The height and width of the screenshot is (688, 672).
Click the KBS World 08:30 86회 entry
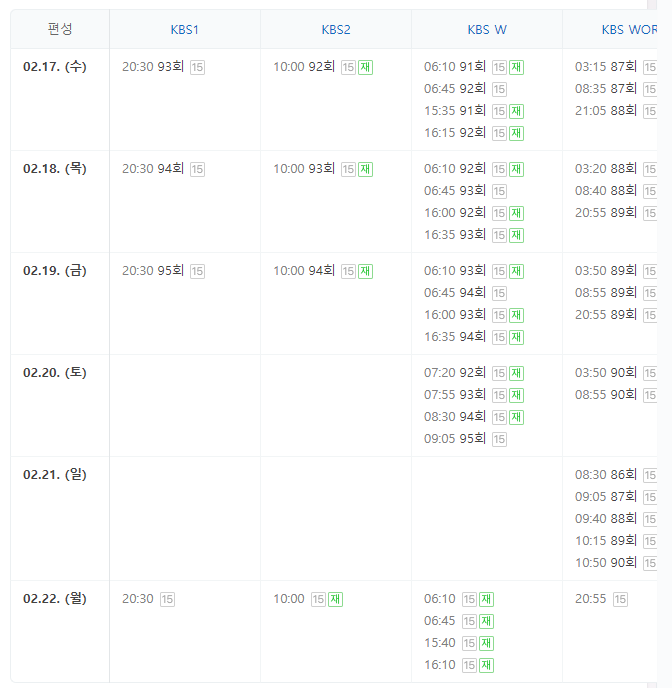(x=606, y=475)
